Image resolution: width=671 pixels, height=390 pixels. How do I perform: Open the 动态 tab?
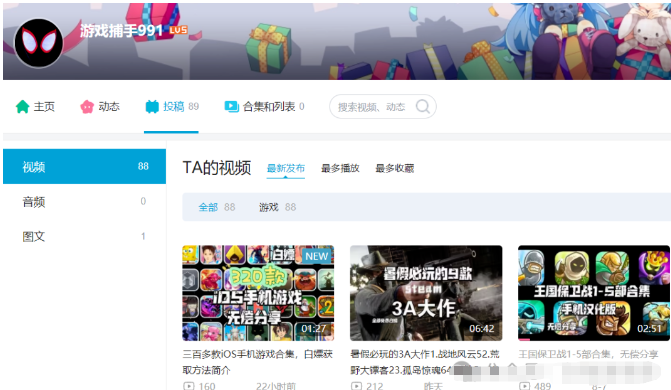point(100,107)
